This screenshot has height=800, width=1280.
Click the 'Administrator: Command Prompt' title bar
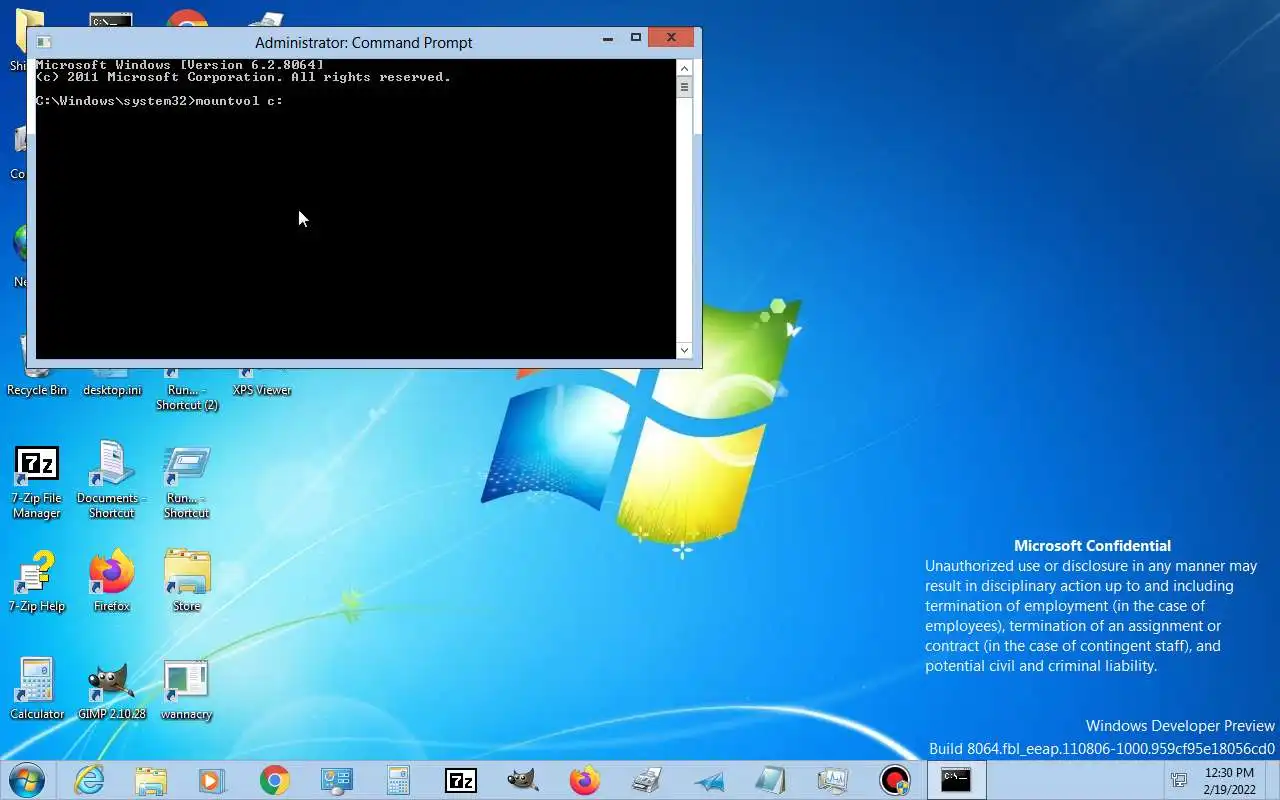pyautogui.click(x=364, y=42)
